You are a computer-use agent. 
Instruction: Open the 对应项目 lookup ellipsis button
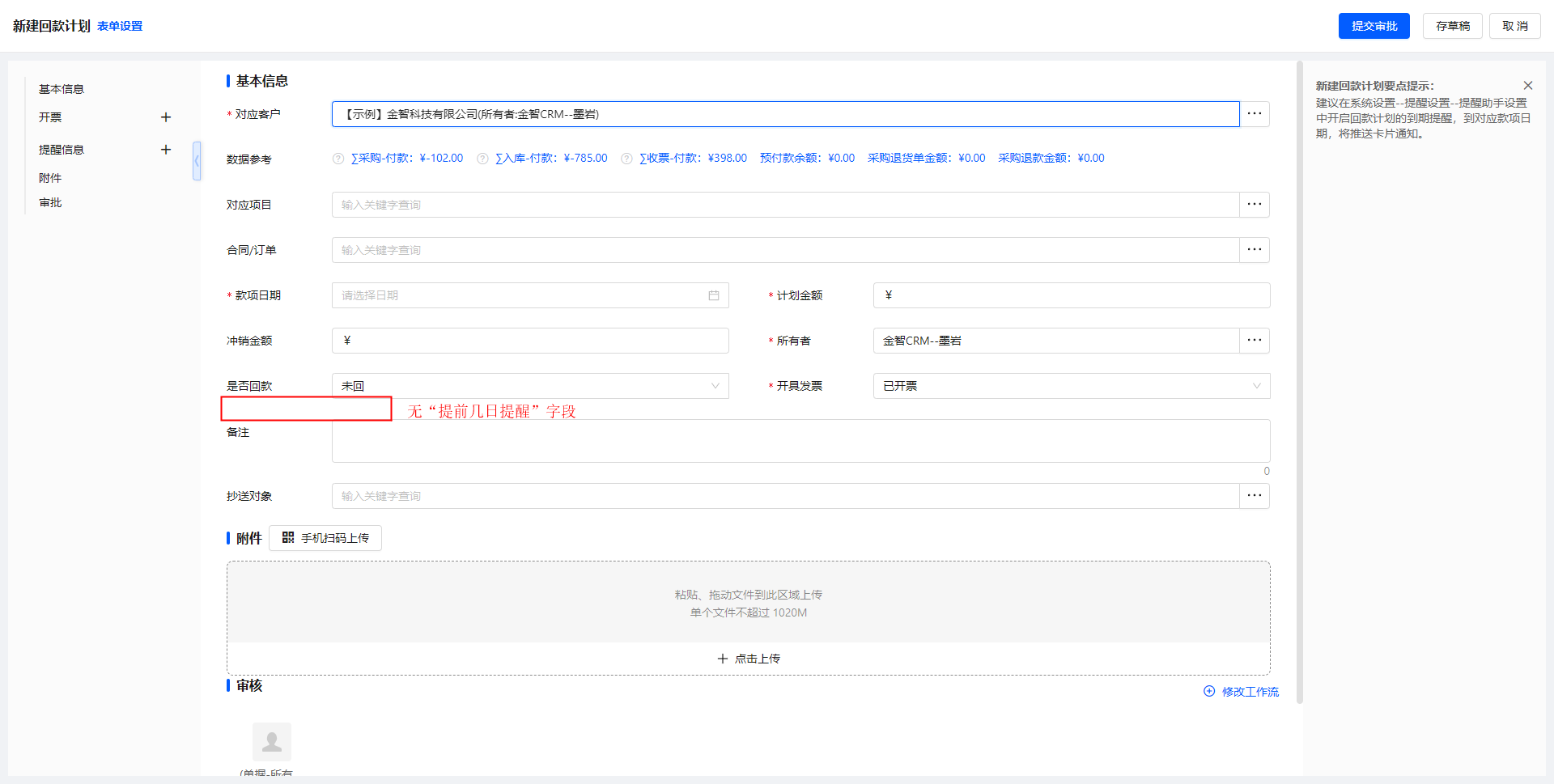click(x=1254, y=205)
